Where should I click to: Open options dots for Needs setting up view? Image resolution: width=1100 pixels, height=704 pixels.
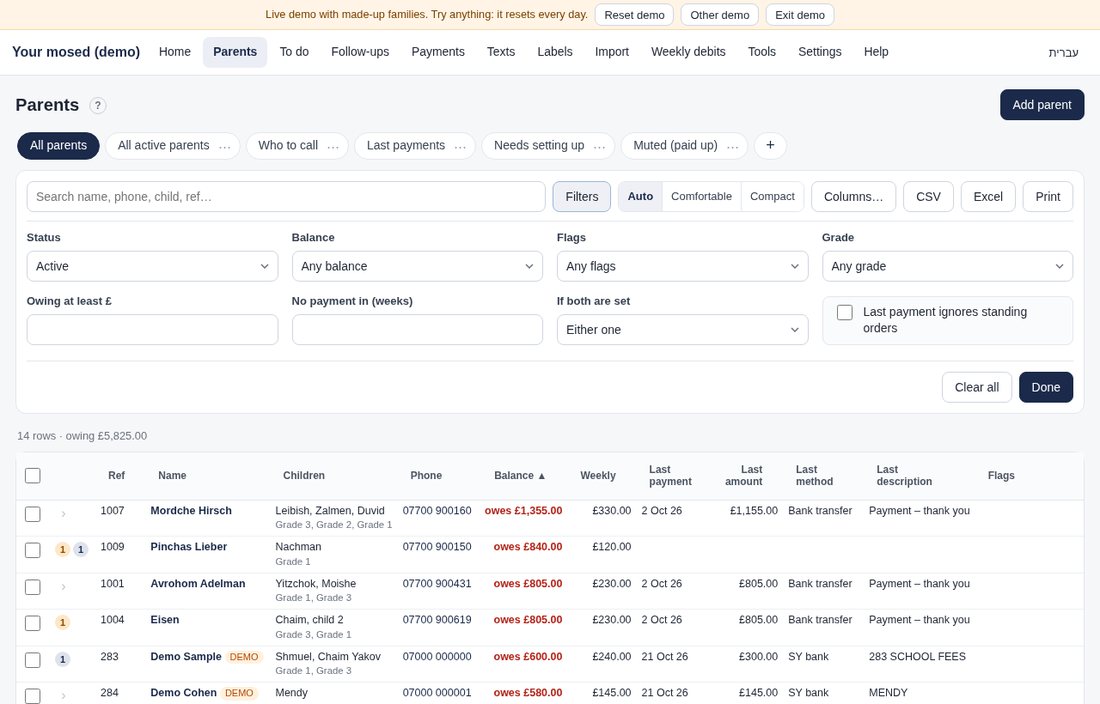[599, 146]
